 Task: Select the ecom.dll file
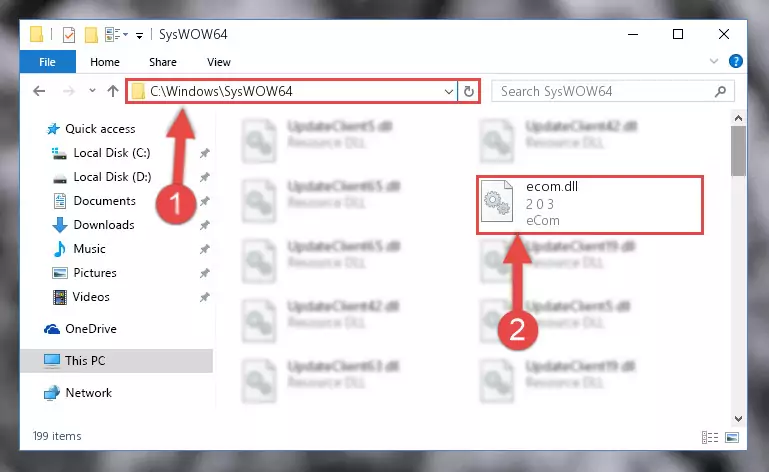pos(590,204)
